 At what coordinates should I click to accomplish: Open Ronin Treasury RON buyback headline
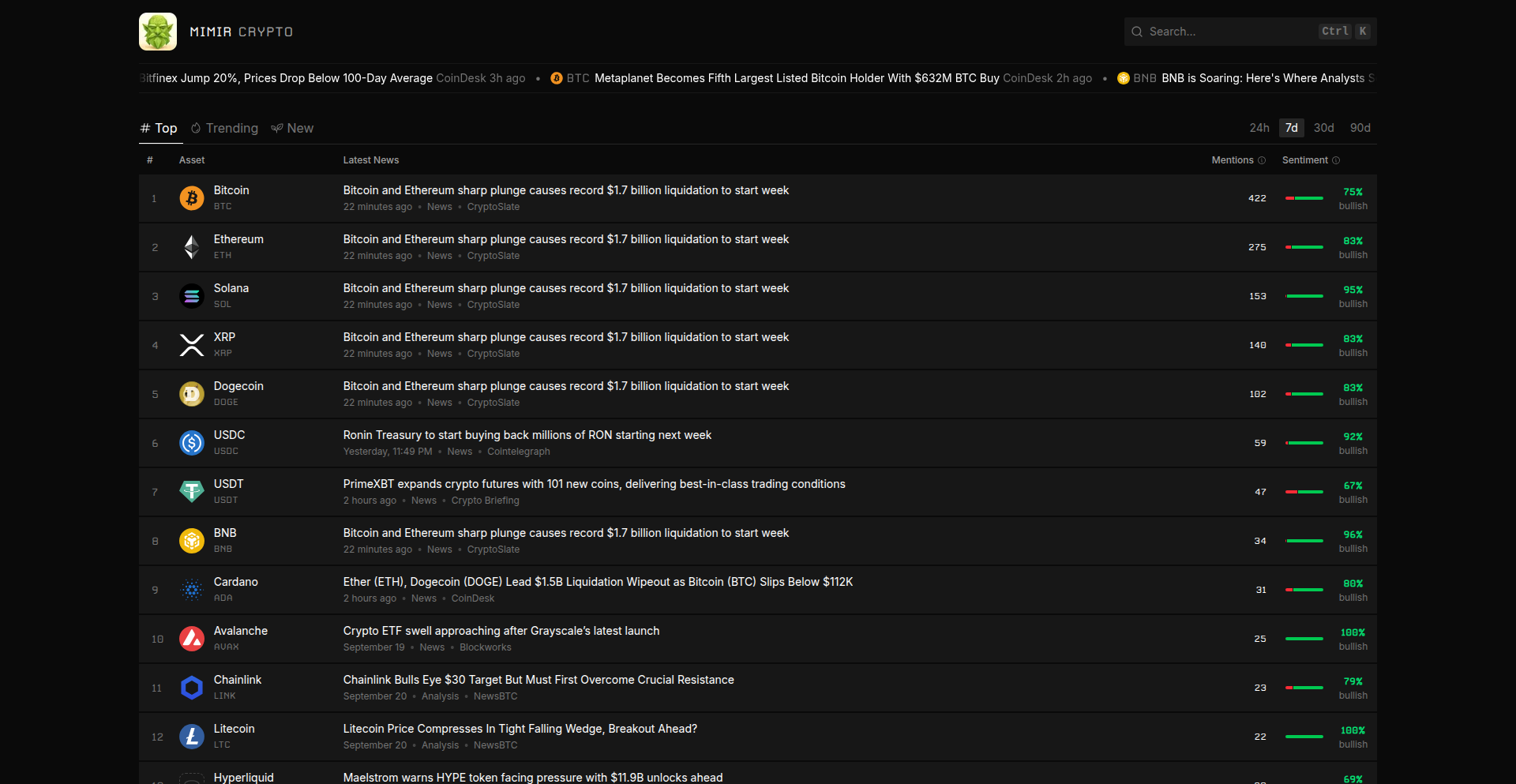coord(527,435)
